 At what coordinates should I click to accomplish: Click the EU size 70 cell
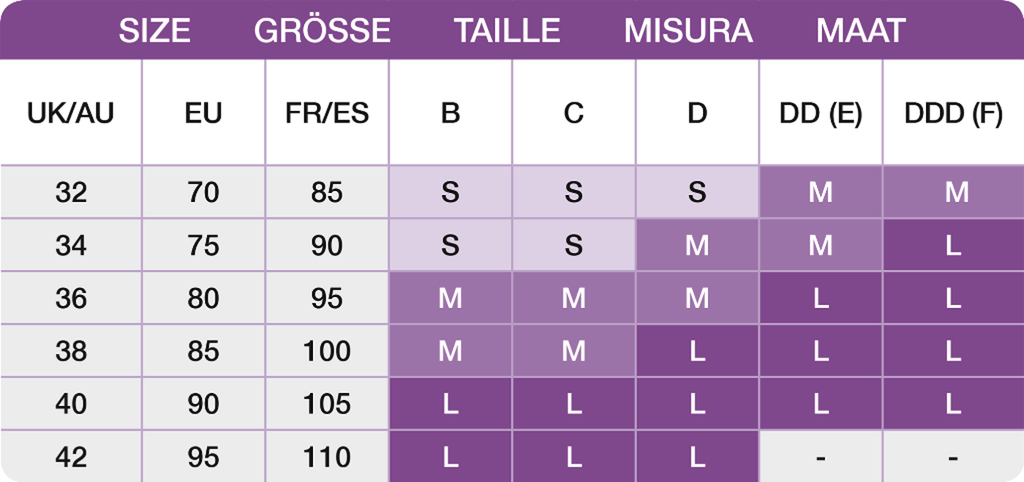[203, 192]
